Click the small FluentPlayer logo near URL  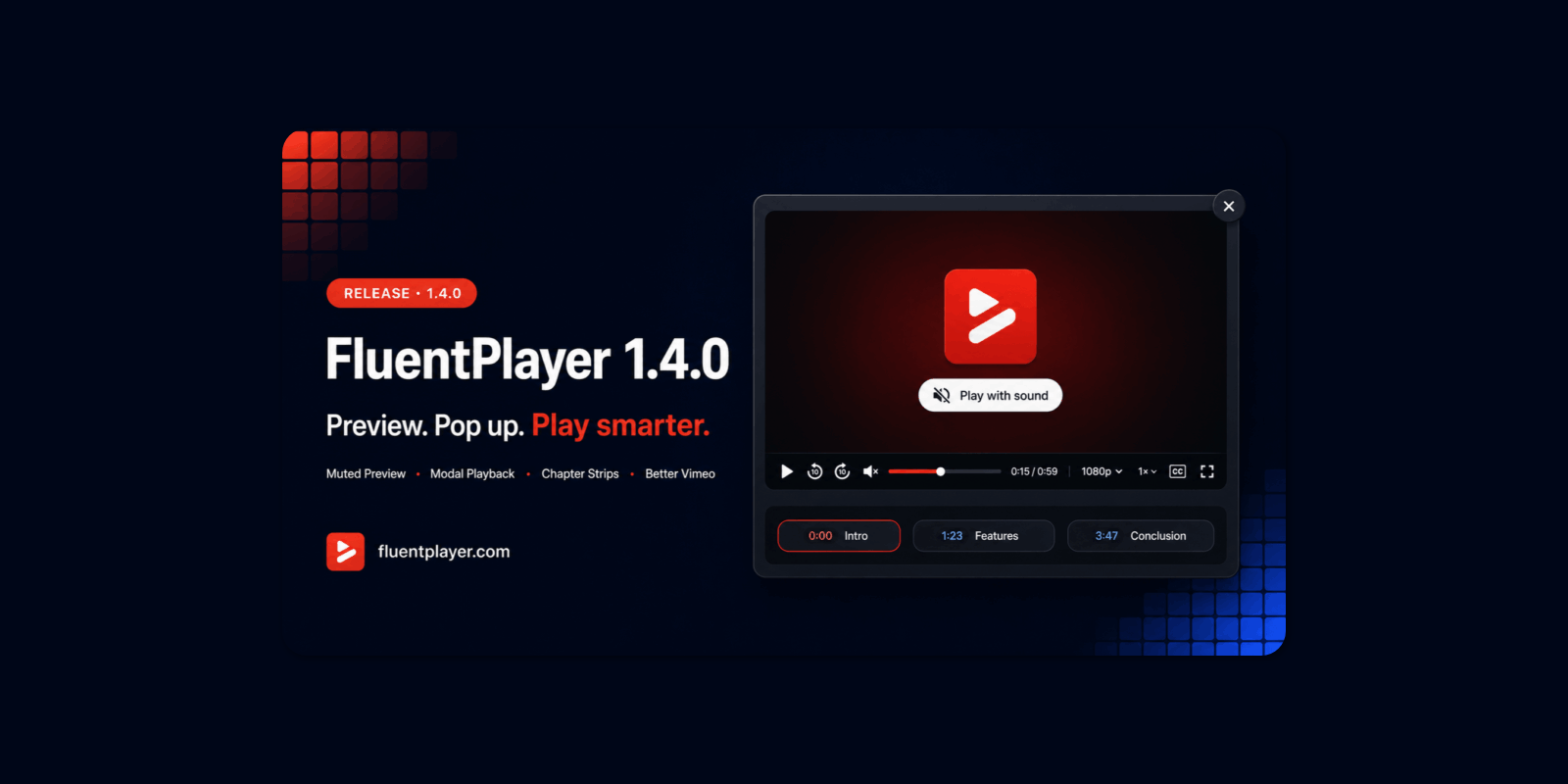tap(345, 552)
